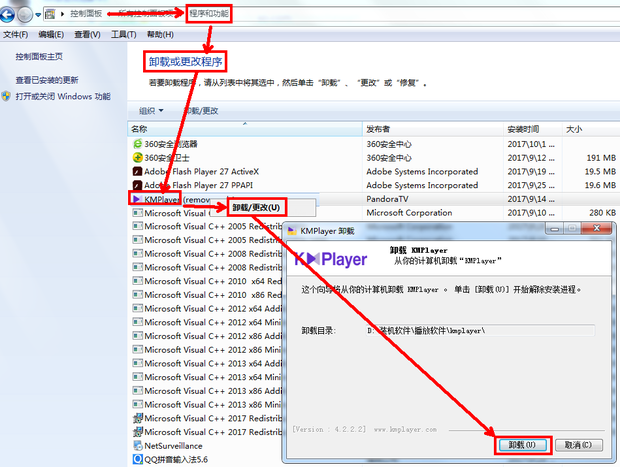Image resolution: width=620 pixels, height=467 pixels.
Task: Choose 卸载/更改(U) from the context menu
Action: click(x=256, y=208)
